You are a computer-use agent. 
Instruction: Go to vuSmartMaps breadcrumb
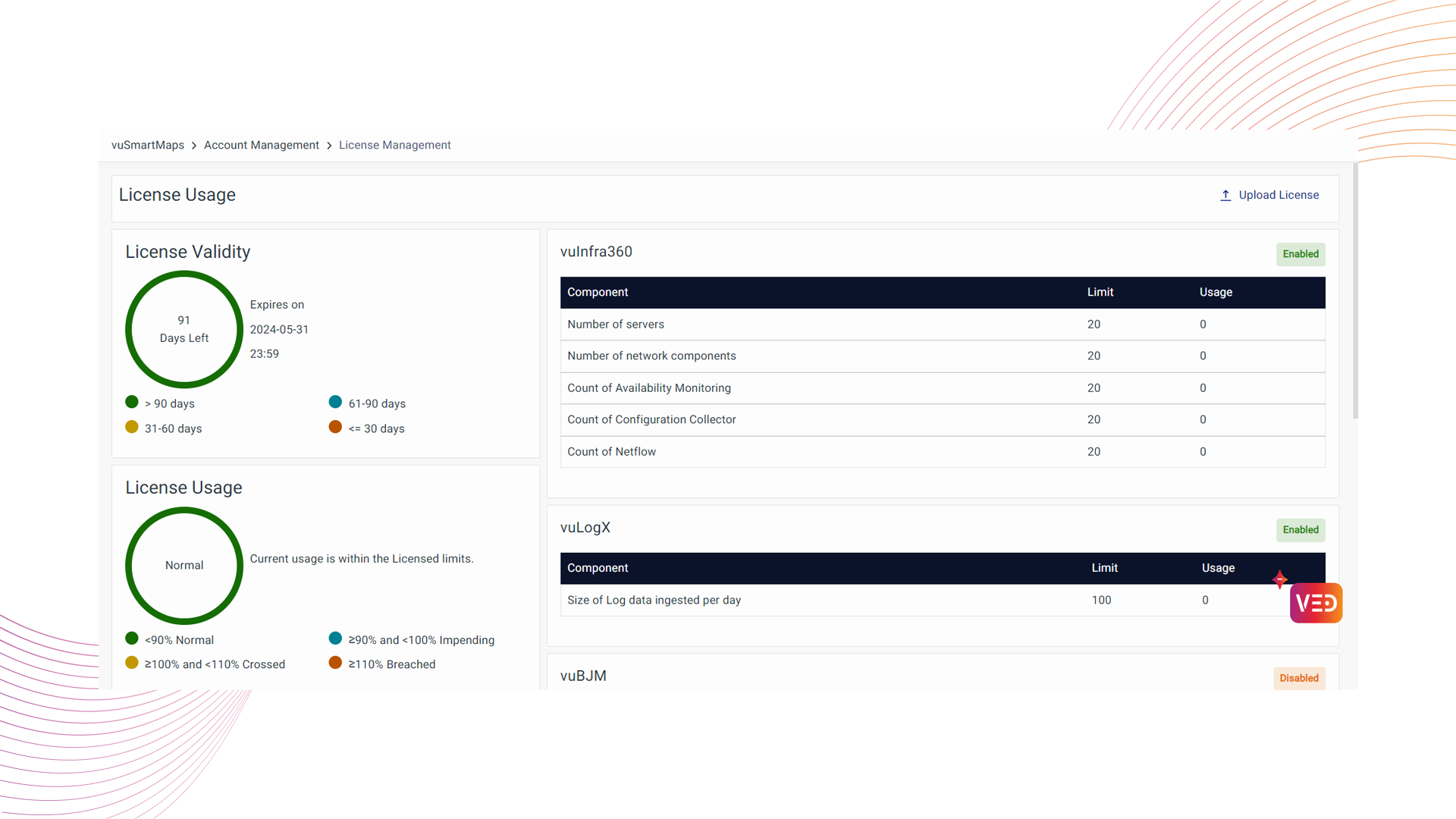(x=148, y=146)
